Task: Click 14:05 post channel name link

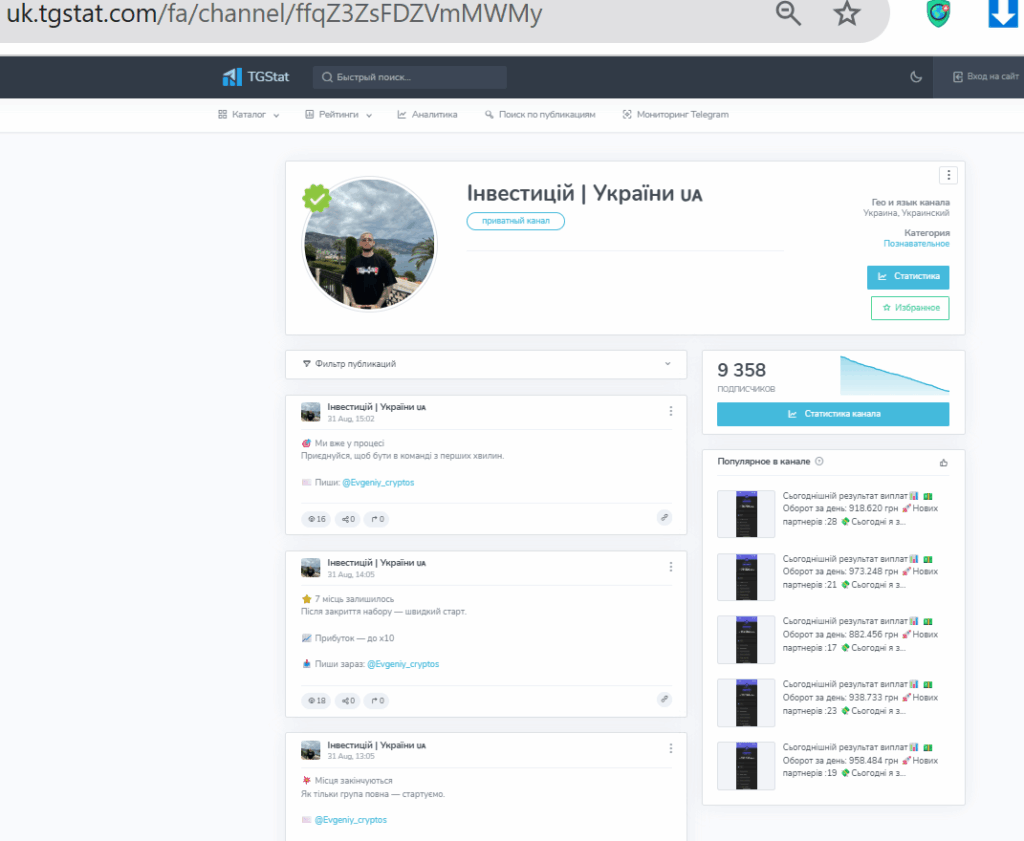Action: pyautogui.click(x=377, y=563)
